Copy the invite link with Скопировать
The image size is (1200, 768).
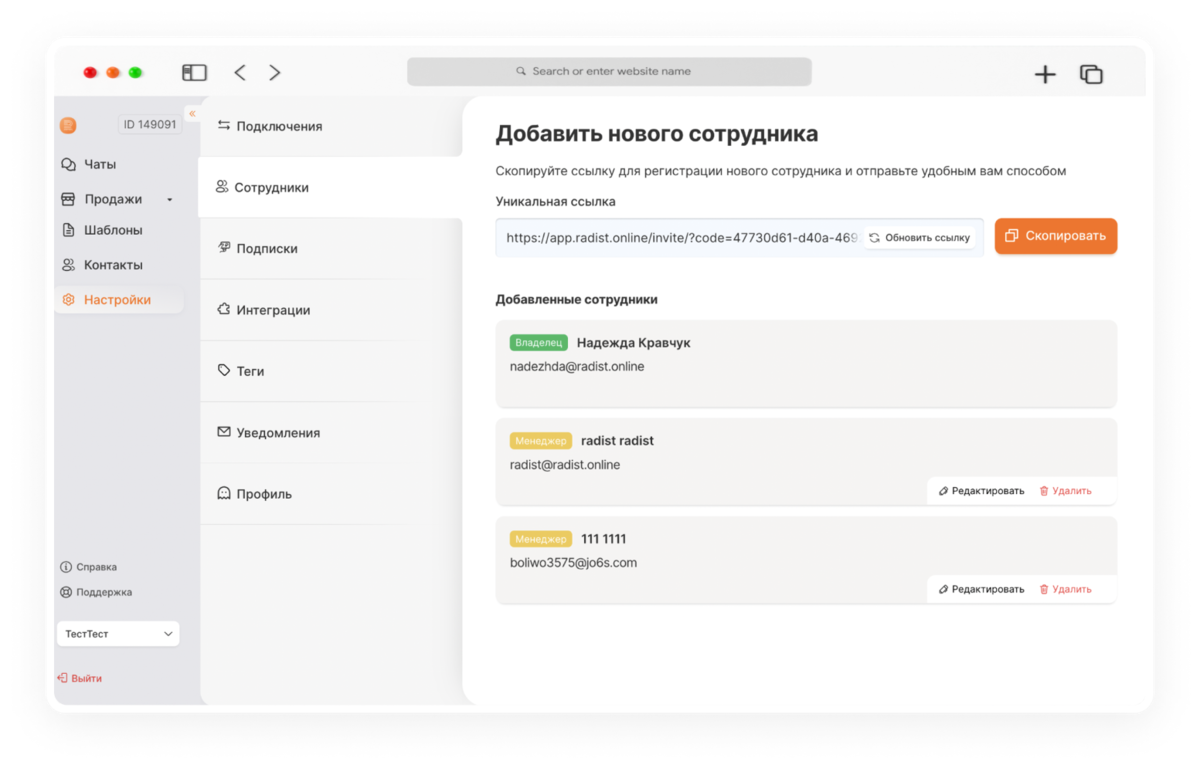(x=1056, y=236)
